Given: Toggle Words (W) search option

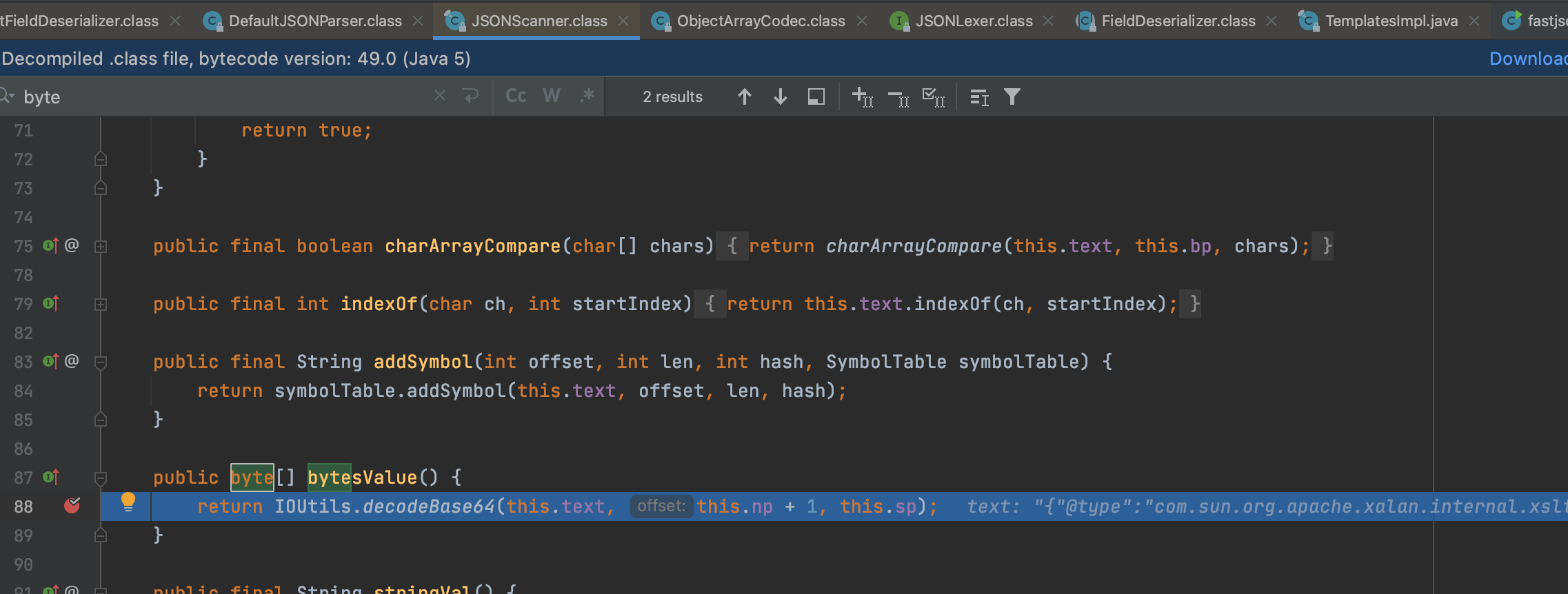Looking at the screenshot, I should 552,96.
